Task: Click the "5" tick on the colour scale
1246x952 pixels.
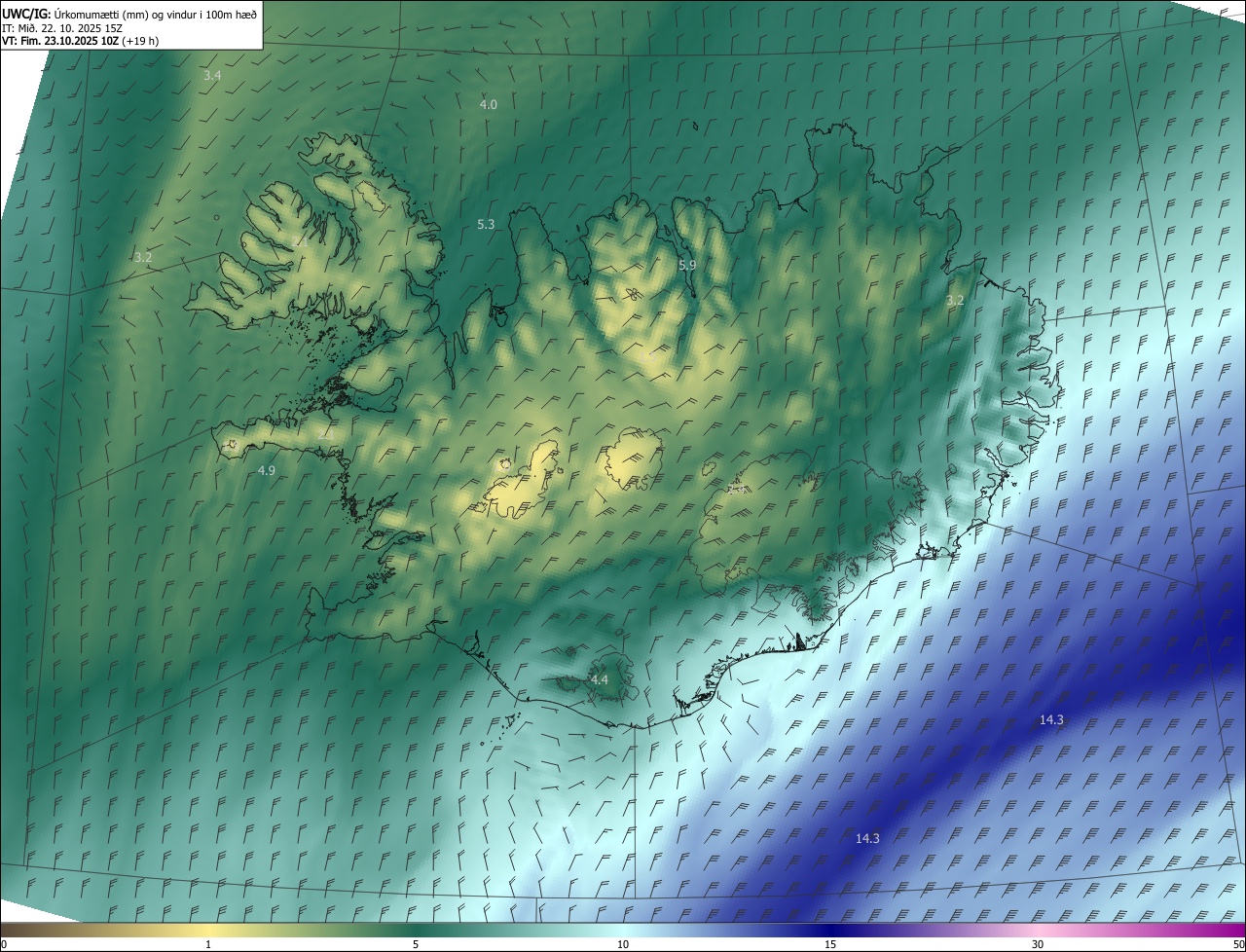Action: tap(416, 944)
